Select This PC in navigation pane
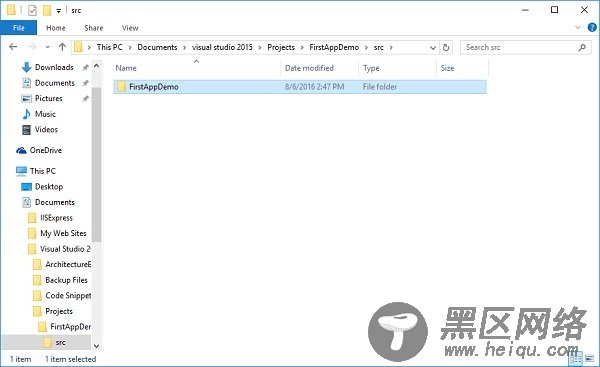600x367 pixels. point(42,171)
